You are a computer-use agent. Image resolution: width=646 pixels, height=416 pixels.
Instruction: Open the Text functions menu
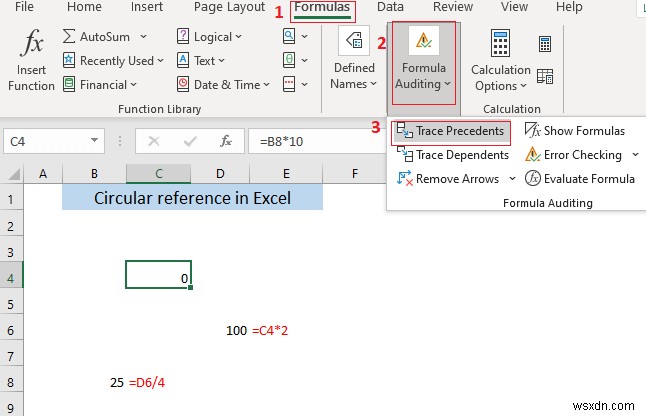click(x=201, y=61)
